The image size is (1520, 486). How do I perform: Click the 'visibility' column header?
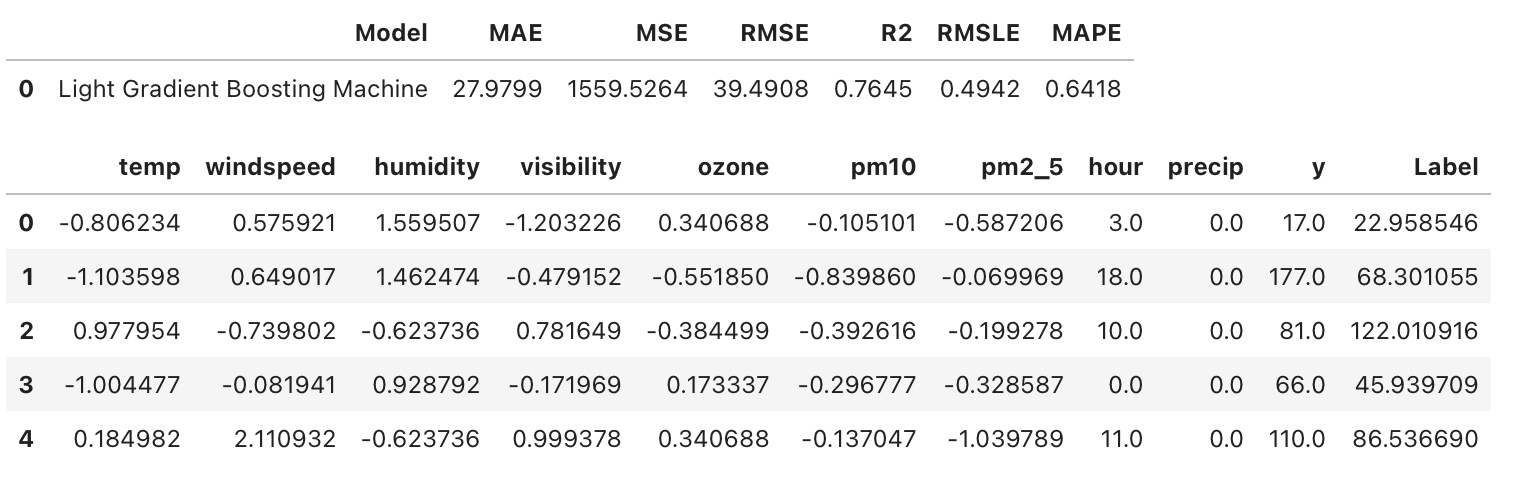[570, 167]
